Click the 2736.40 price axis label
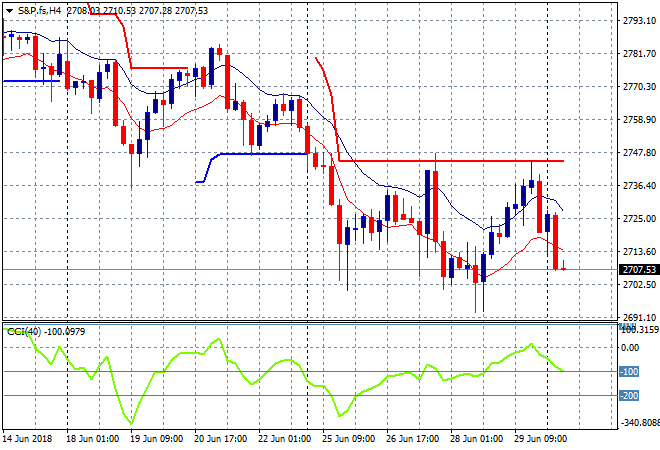 639,185
